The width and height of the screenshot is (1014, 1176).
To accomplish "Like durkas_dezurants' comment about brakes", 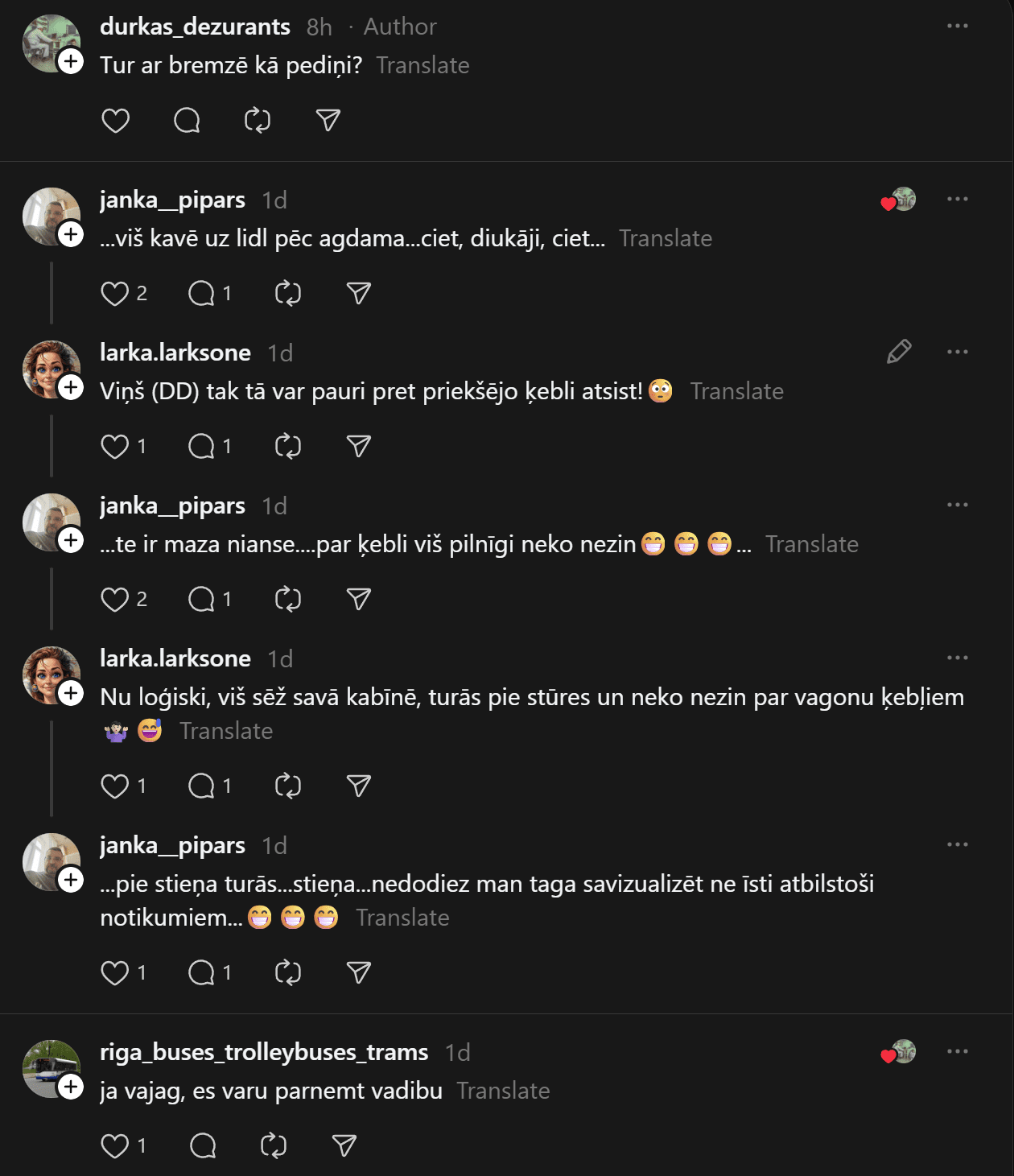I will click(116, 121).
